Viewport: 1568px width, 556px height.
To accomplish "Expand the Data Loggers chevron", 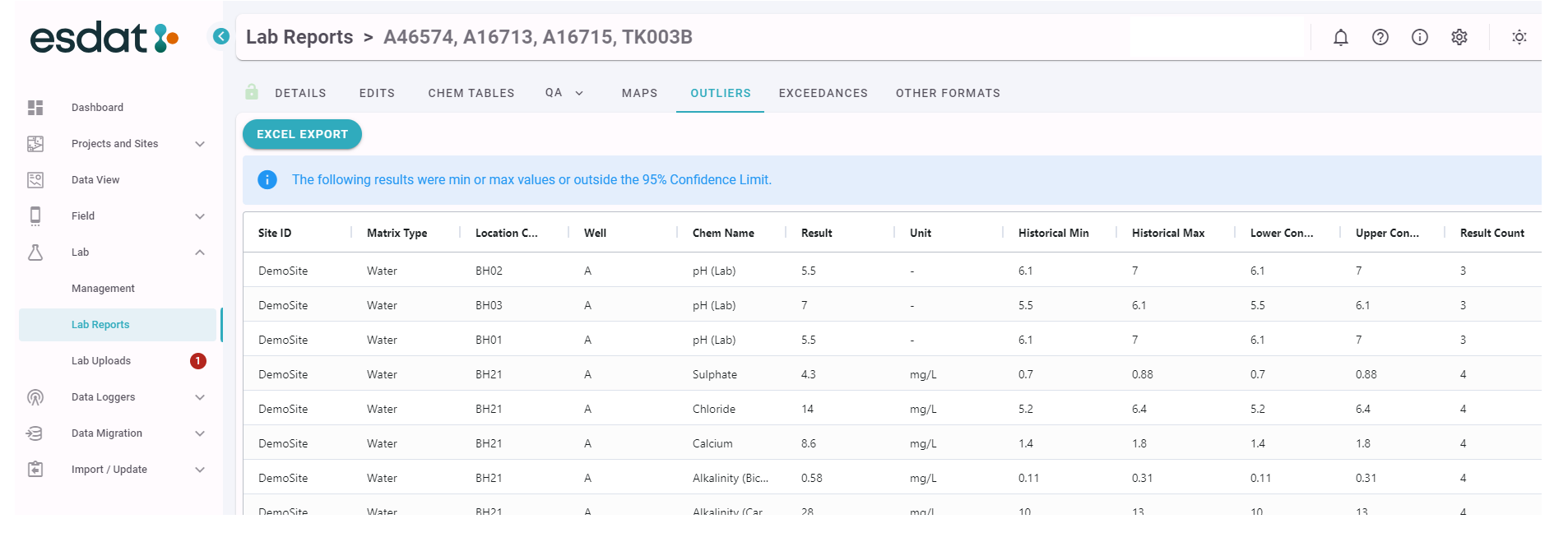I will [200, 397].
